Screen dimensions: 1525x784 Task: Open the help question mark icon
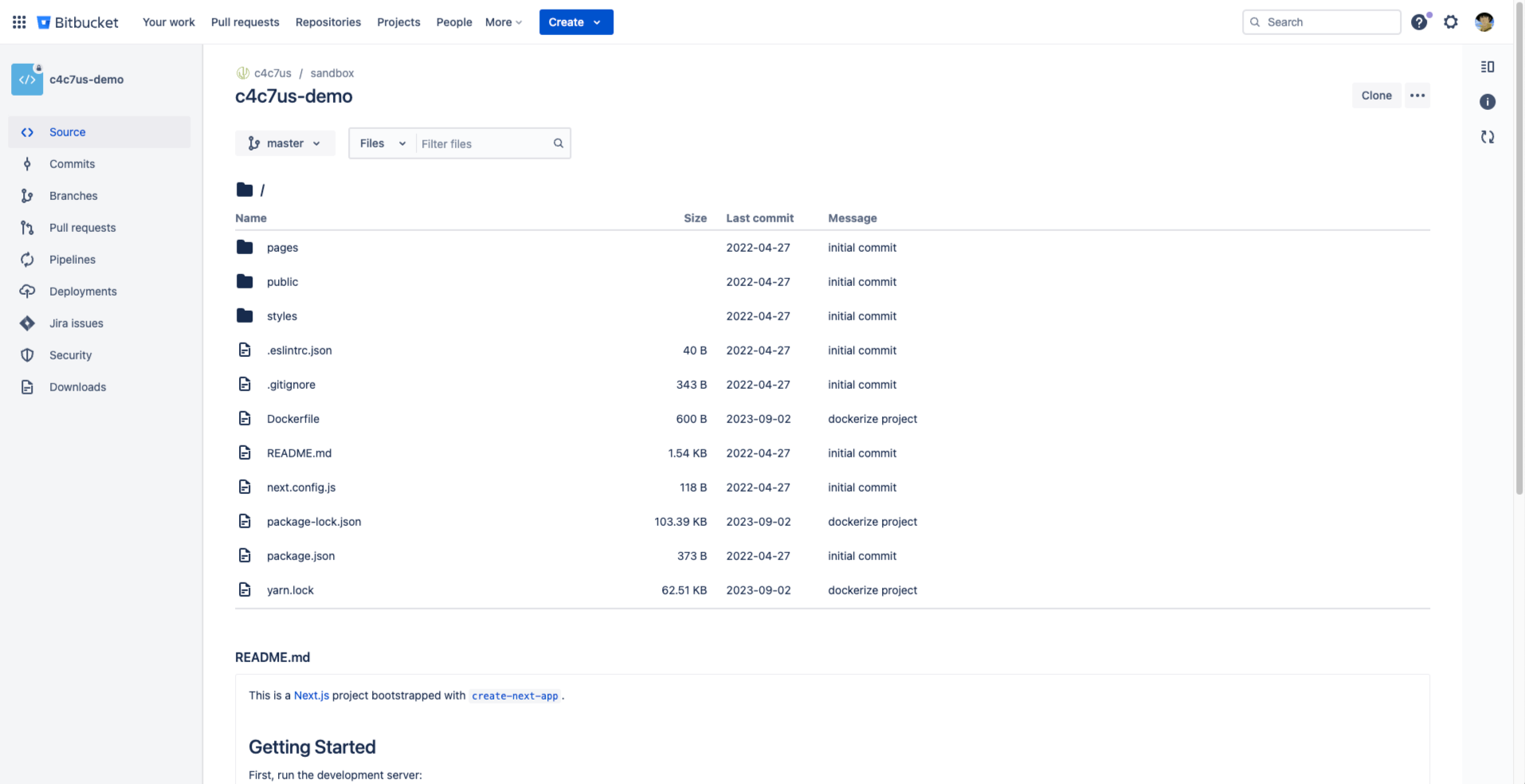1419,22
